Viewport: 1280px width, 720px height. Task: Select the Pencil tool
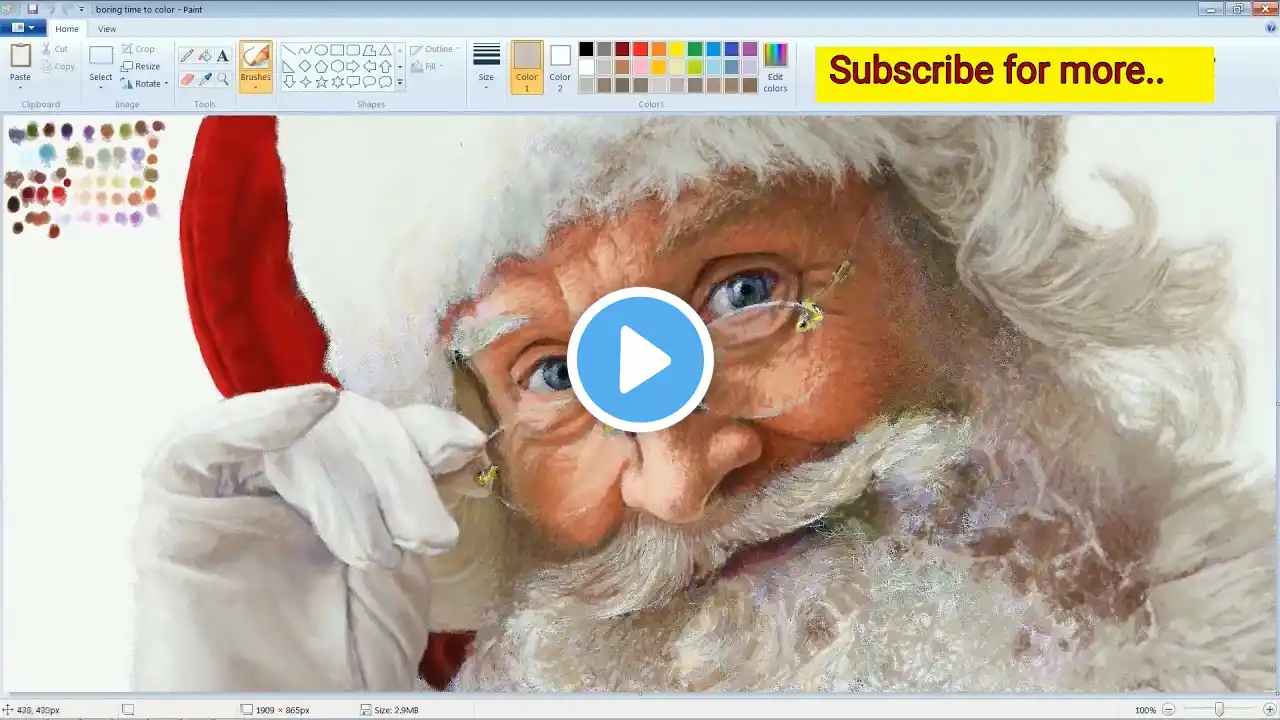pos(187,56)
